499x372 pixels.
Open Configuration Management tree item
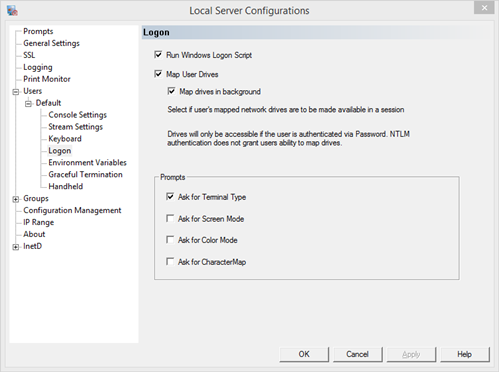point(72,210)
